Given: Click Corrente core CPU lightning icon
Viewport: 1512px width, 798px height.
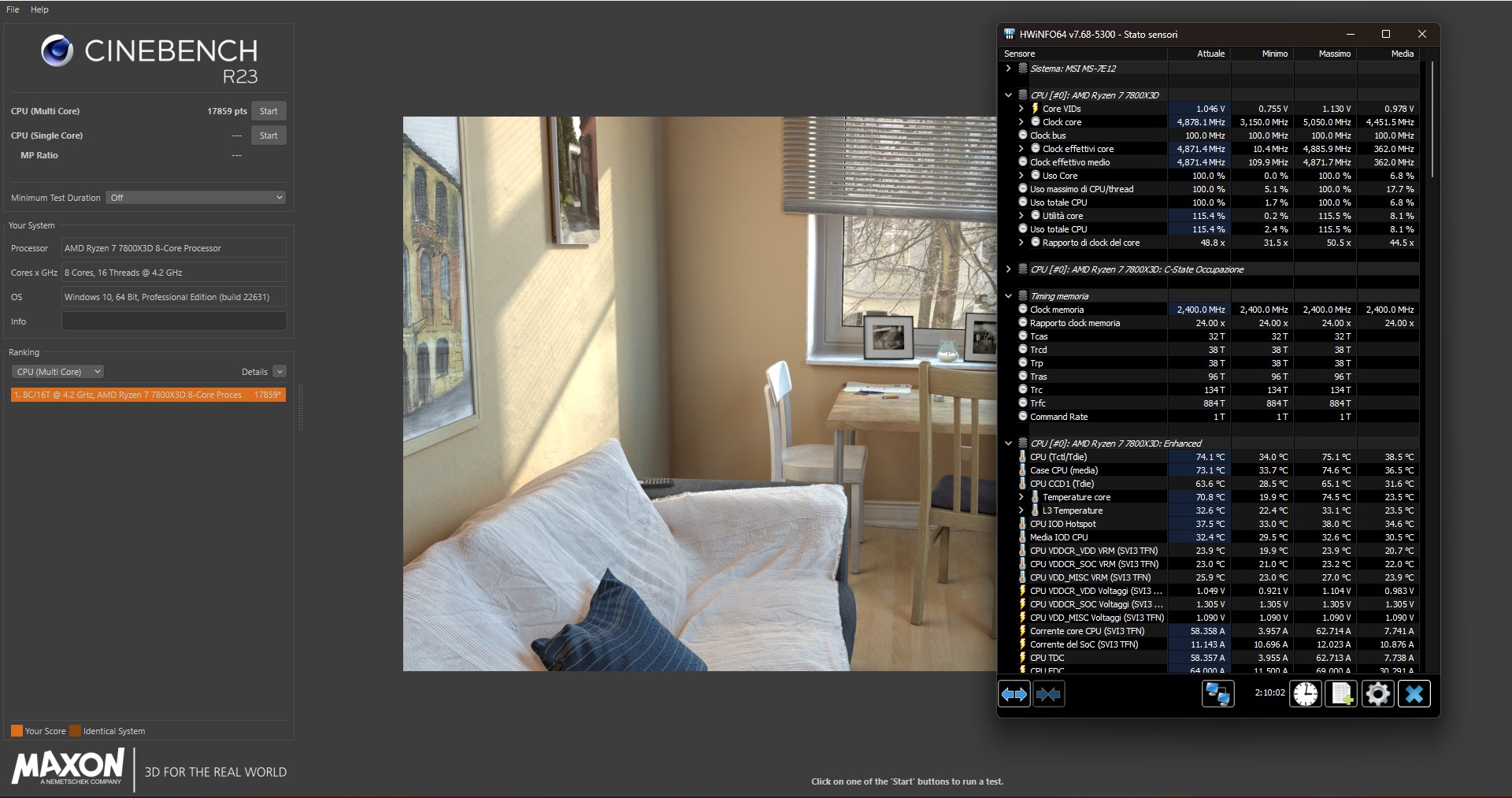Looking at the screenshot, I should pyautogui.click(x=1023, y=631).
